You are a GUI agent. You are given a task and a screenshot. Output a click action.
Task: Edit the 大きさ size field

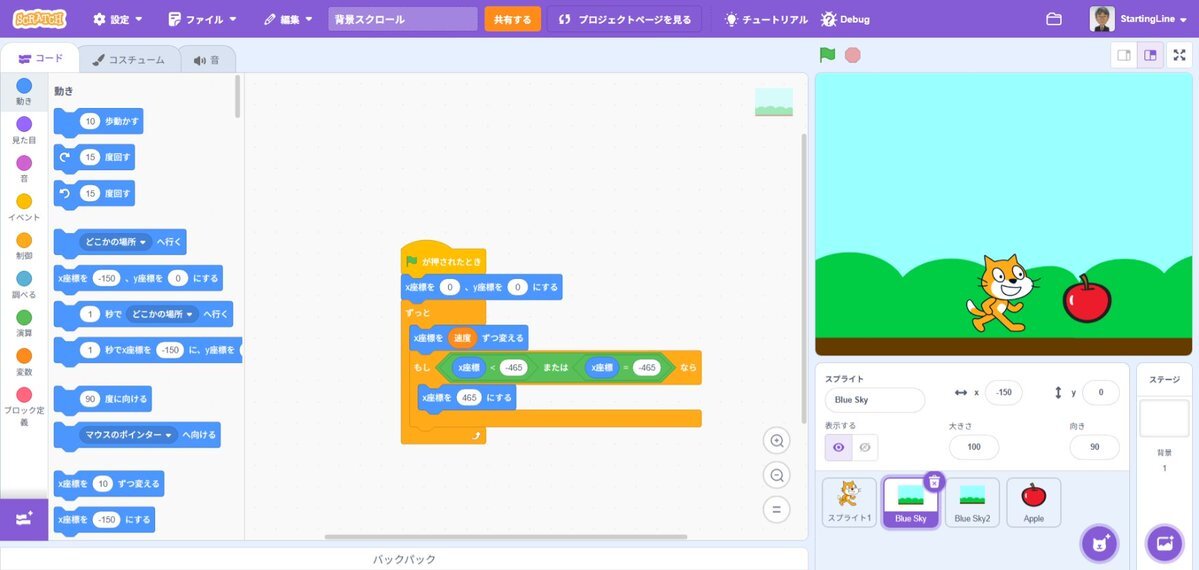point(974,447)
